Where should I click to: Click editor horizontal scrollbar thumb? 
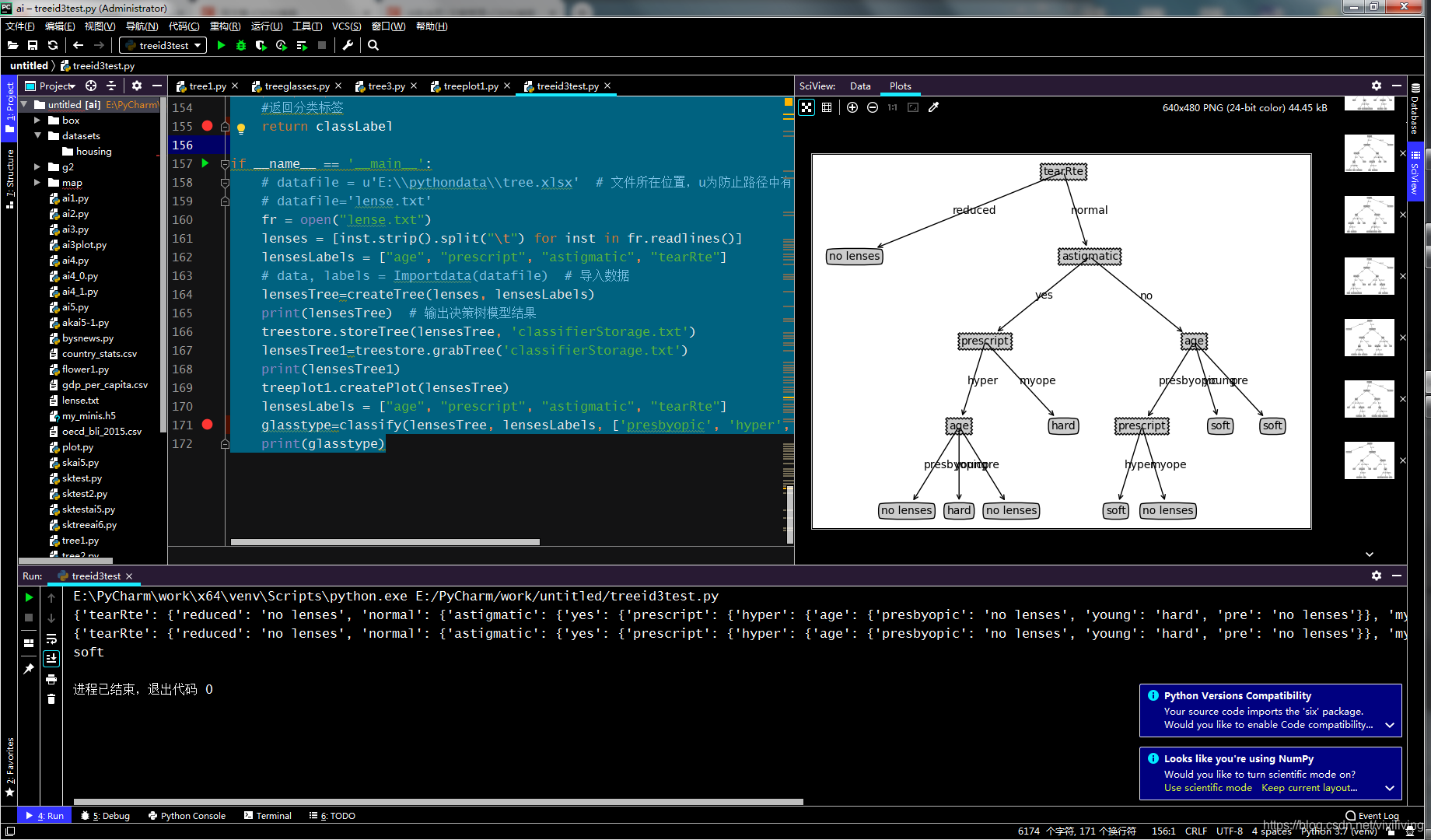385,542
